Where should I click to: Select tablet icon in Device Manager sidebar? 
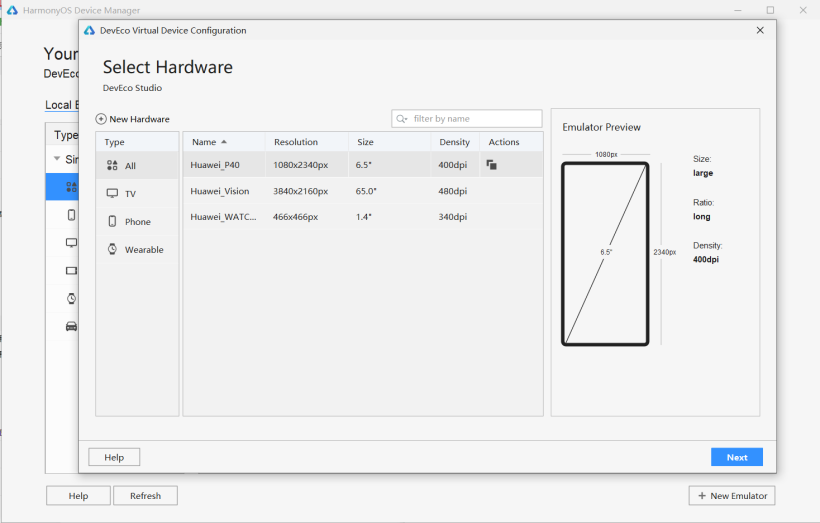click(72, 270)
